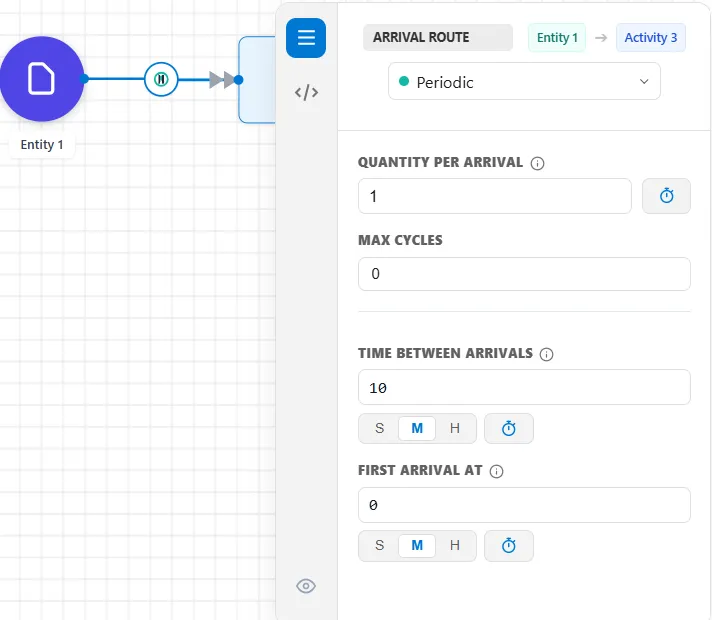Click the pause icon on arrival route
The width and height of the screenshot is (712, 620).
coord(161,79)
